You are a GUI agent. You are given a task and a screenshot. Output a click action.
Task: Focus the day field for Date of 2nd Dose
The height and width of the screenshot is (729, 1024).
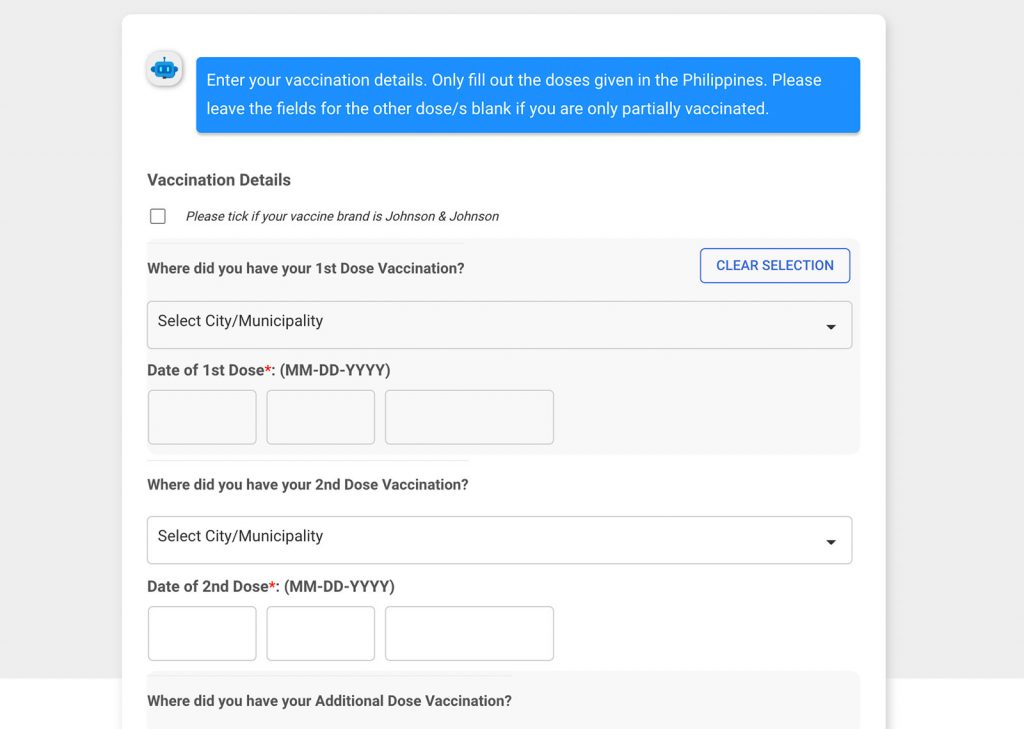coord(321,634)
